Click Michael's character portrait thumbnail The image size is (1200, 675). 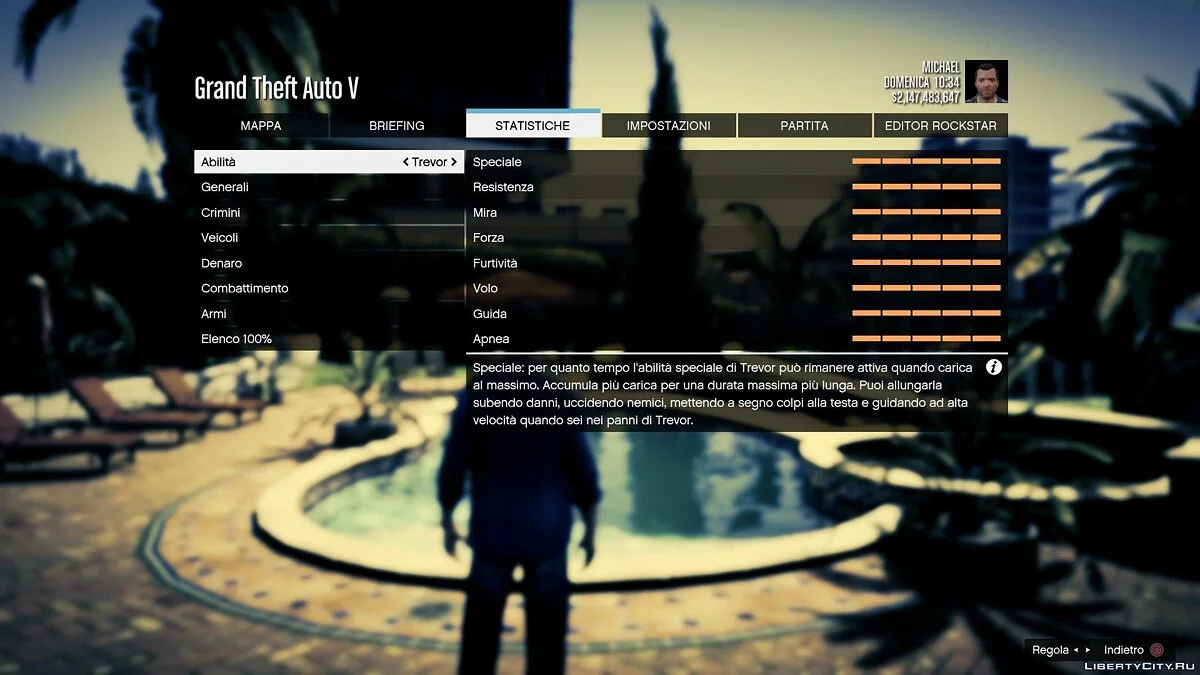click(986, 81)
